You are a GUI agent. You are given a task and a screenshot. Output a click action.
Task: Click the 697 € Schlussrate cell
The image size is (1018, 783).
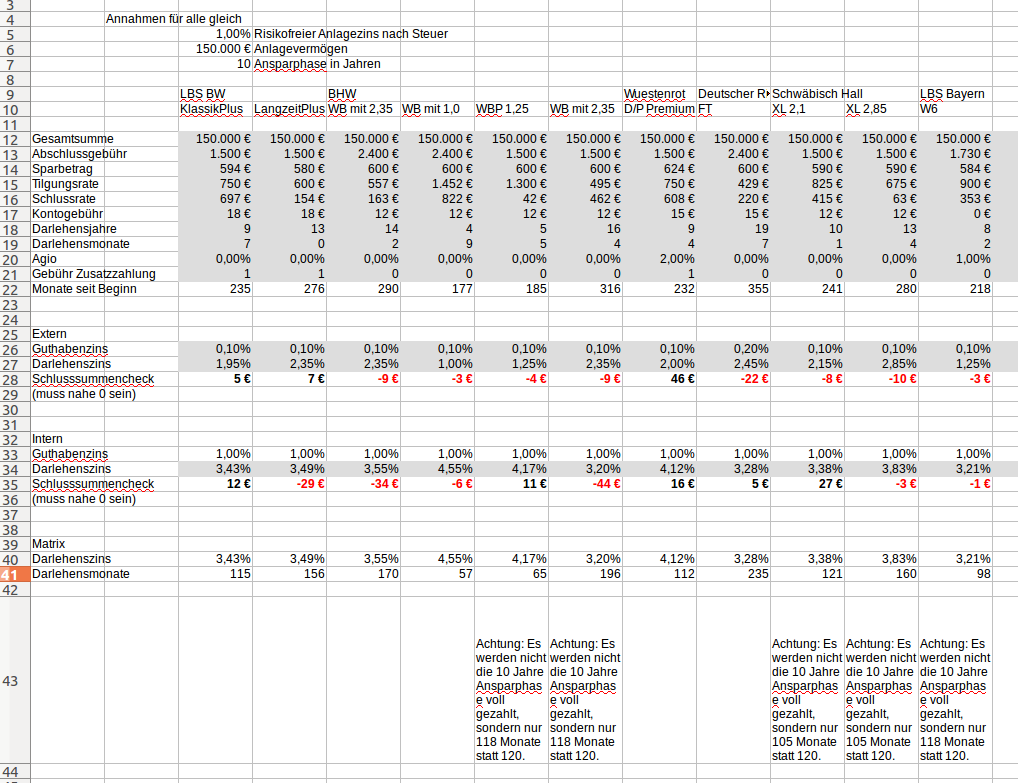[216, 199]
